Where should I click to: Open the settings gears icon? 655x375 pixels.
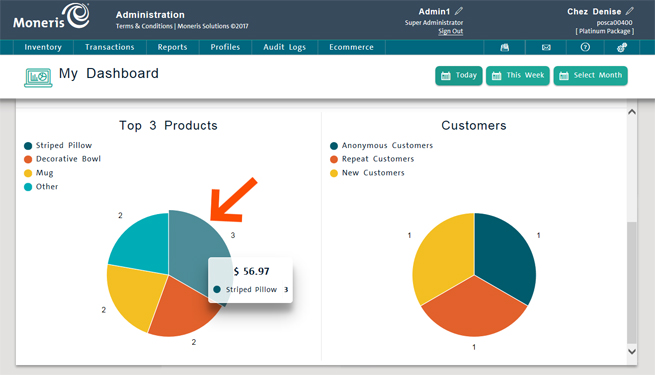click(x=622, y=47)
